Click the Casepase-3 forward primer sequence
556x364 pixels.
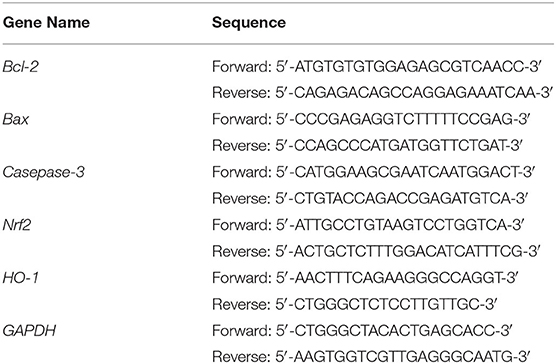(373, 172)
